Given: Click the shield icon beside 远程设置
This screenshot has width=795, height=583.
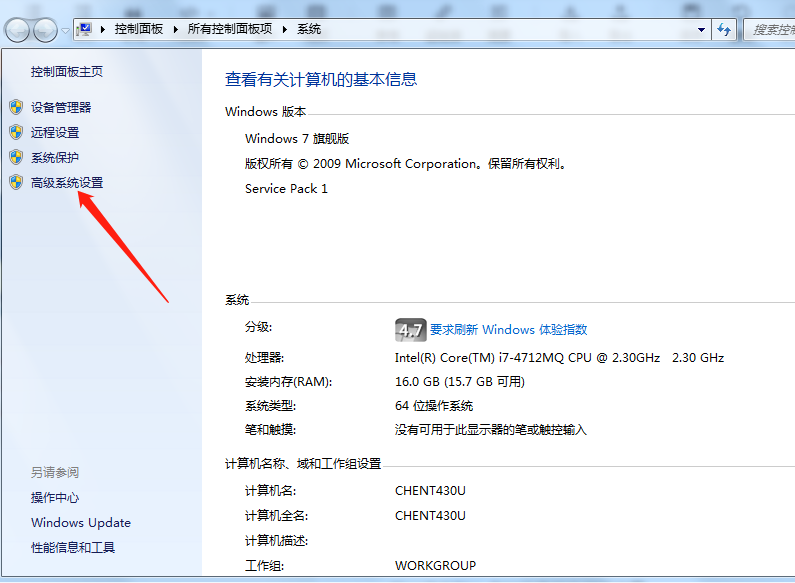Looking at the screenshot, I should click(16, 132).
